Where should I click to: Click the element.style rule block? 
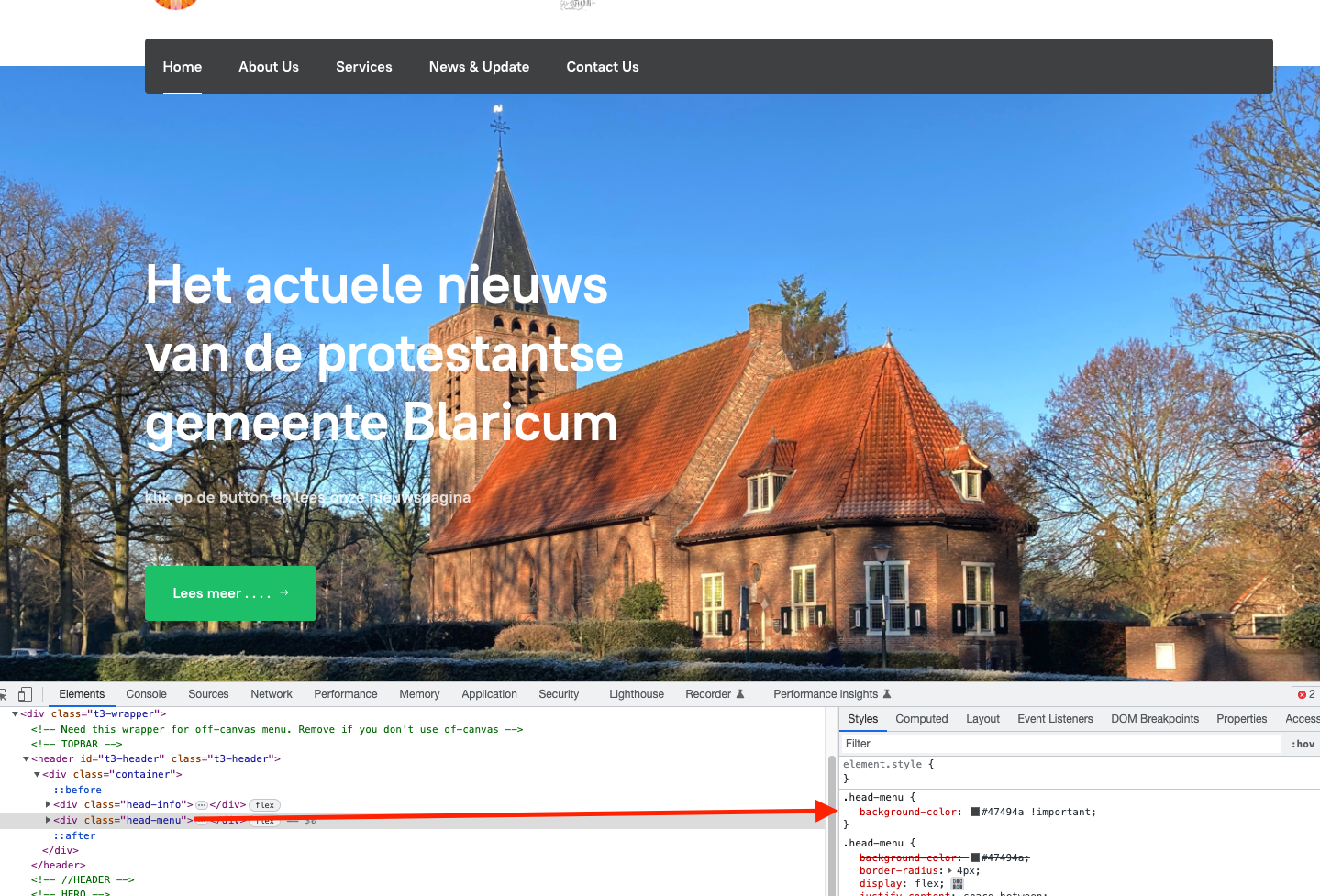pyautogui.click(x=1080, y=770)
